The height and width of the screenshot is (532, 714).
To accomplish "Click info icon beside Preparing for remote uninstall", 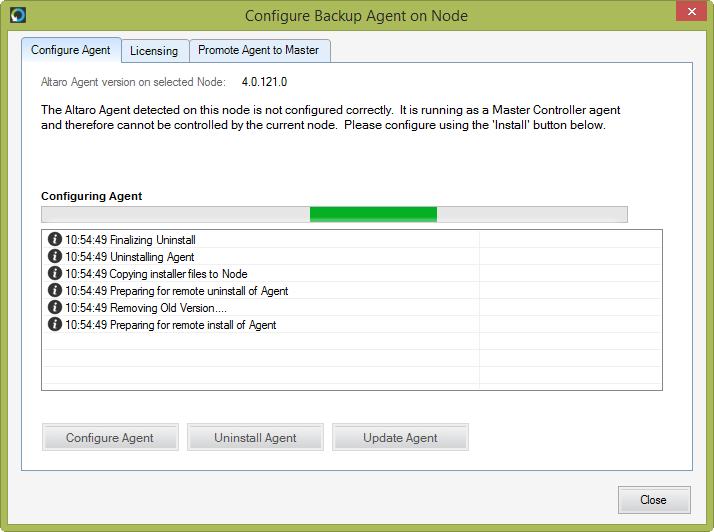I will (55, 290).
